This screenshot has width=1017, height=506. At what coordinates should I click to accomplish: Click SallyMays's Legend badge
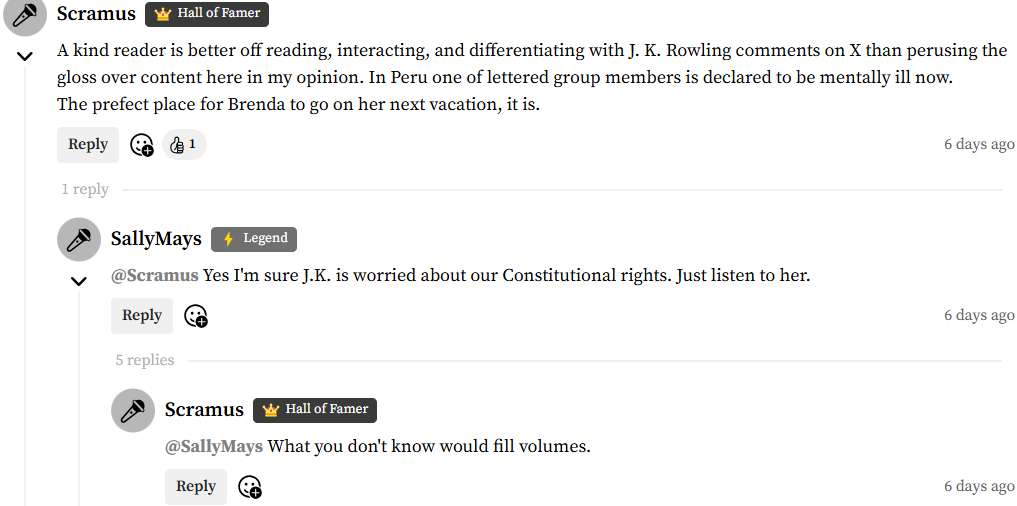254,239
